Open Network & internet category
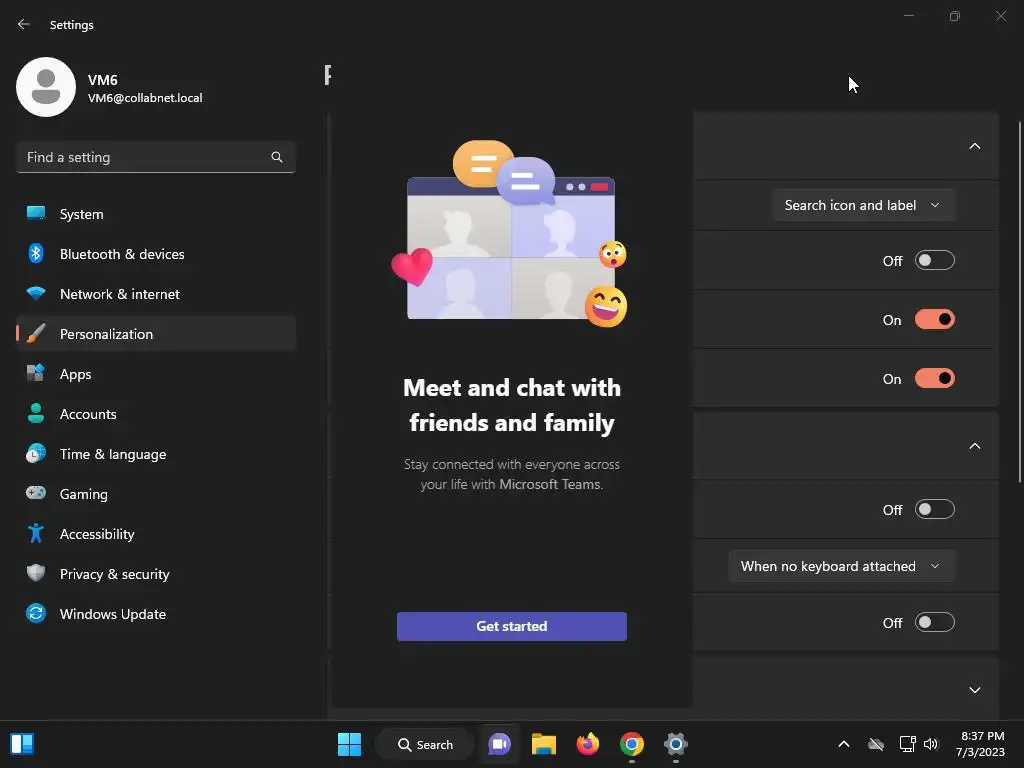This screenshot has width=1024, height=768. tap(156, 293)
